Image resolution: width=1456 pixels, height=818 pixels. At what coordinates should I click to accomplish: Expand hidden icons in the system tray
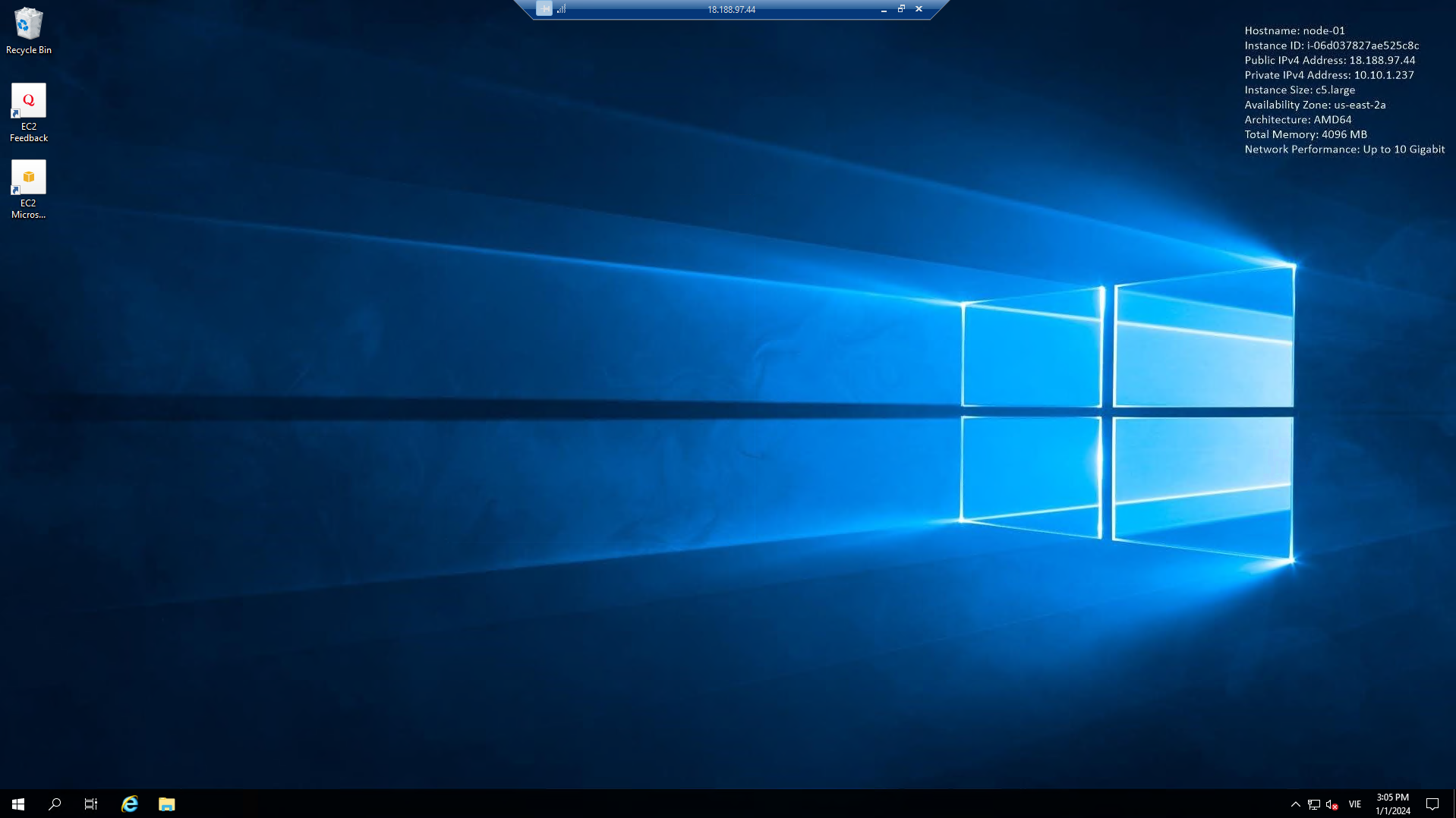click(1296, 804)
